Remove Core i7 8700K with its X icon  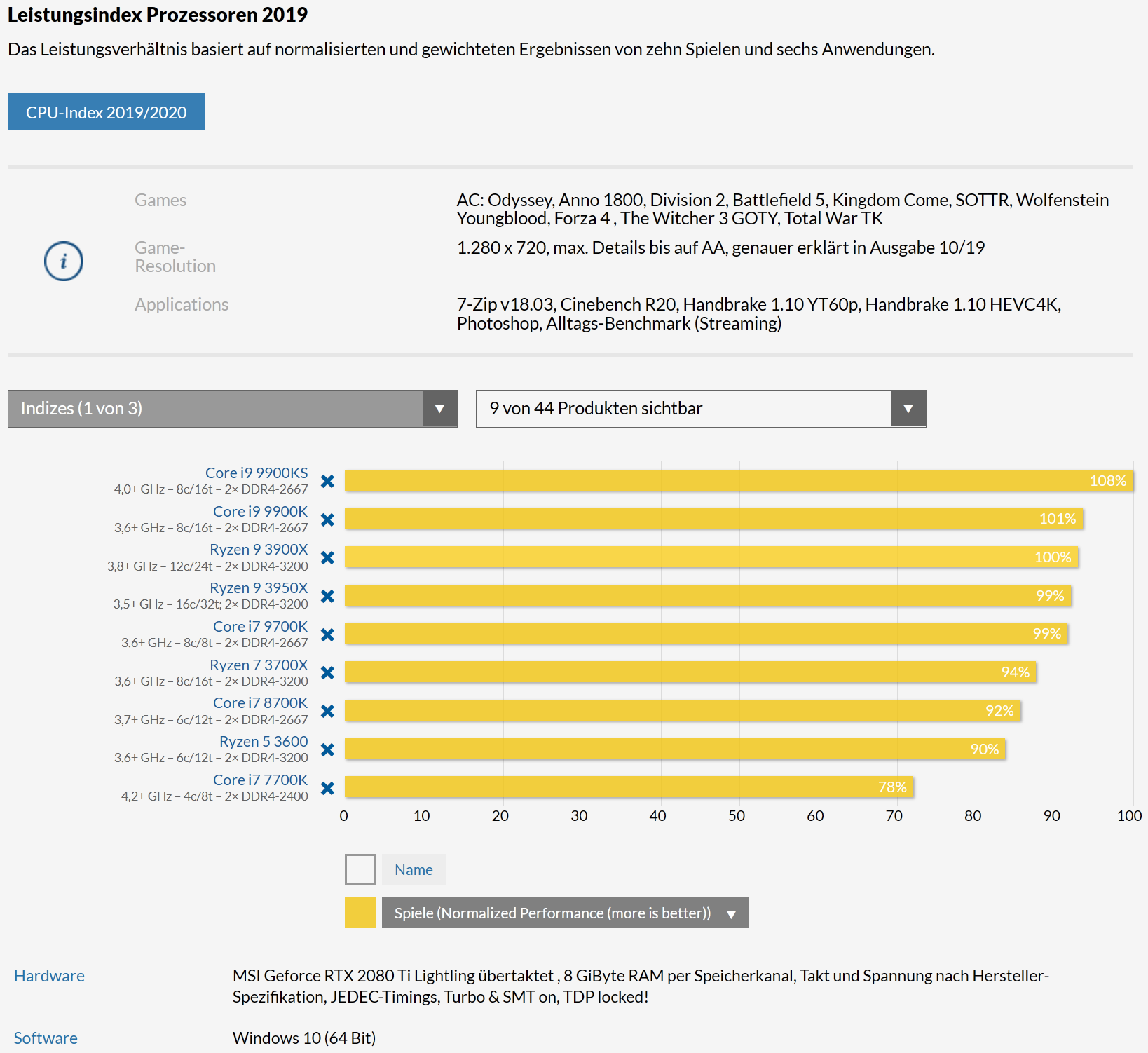(327, 711)
